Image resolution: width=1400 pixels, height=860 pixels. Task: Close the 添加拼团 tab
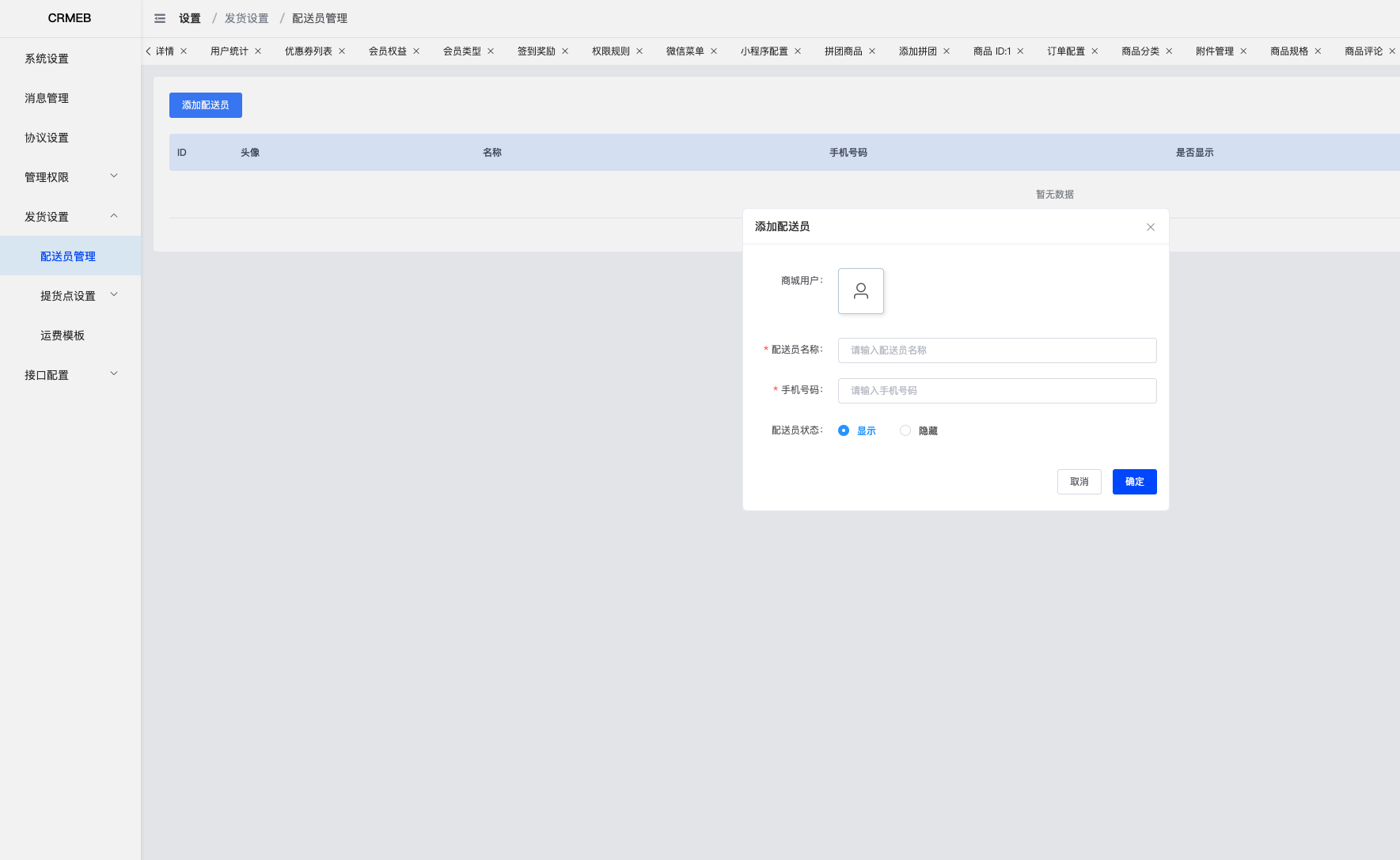[x=947, y=51]
